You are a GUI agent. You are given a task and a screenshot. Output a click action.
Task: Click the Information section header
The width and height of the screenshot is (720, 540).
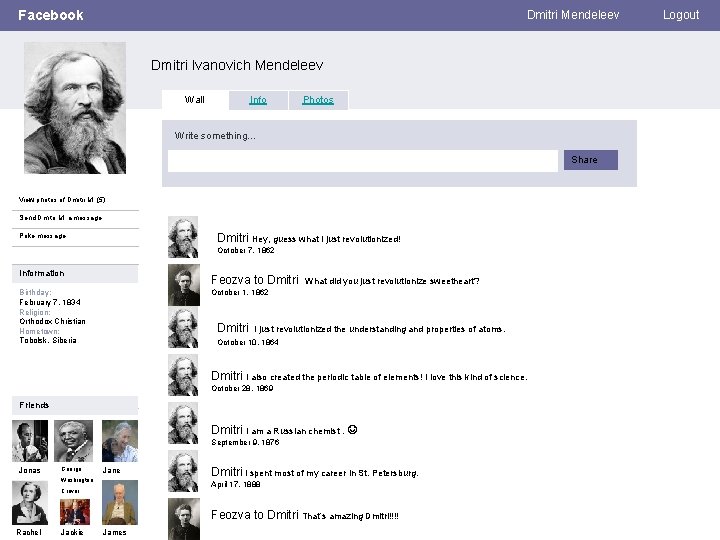click(75, 273)
